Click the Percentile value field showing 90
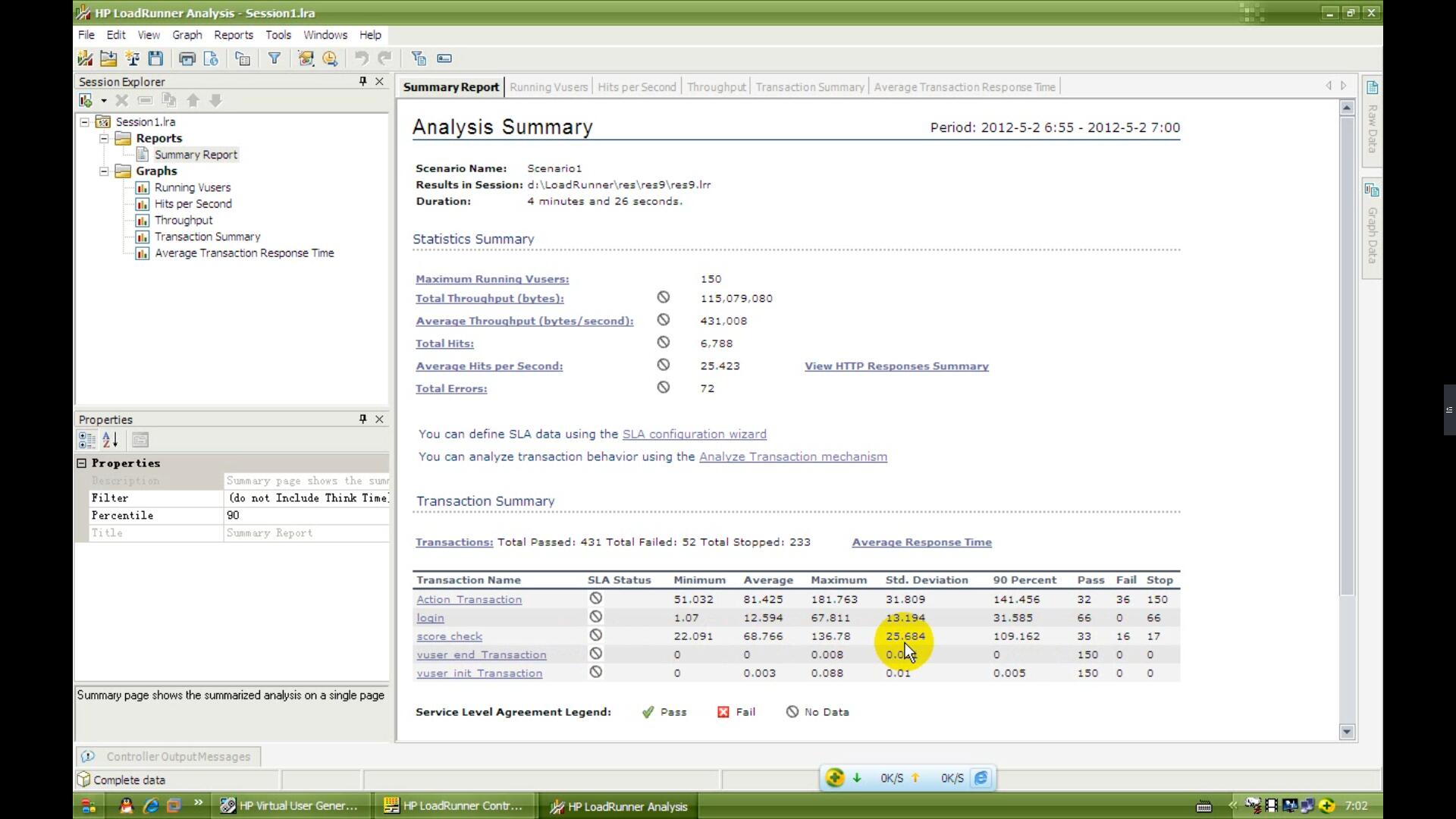 point(306,516)
